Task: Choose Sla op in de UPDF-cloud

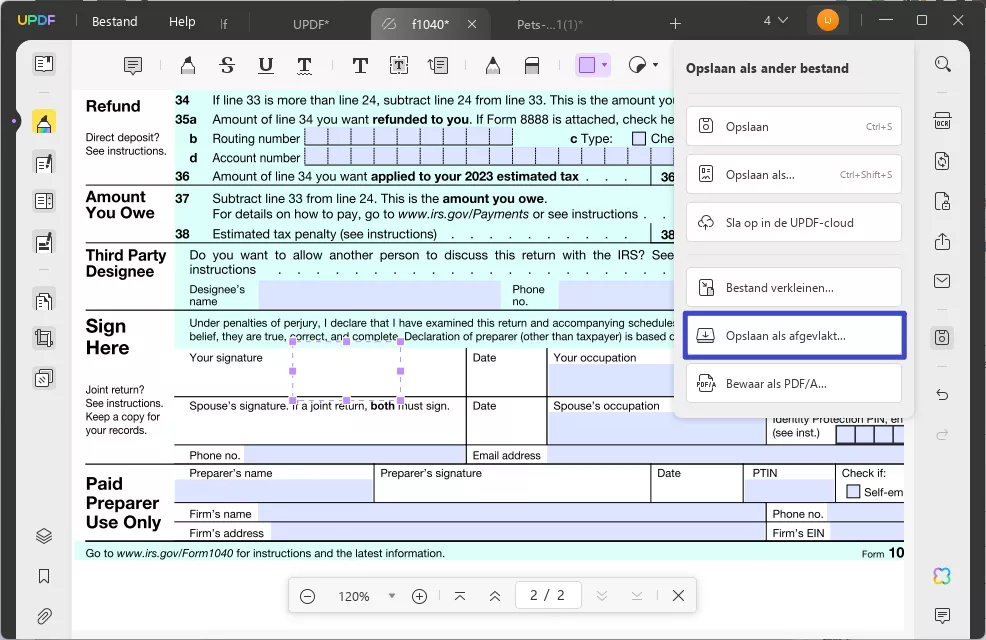Action: coord(794,222)
